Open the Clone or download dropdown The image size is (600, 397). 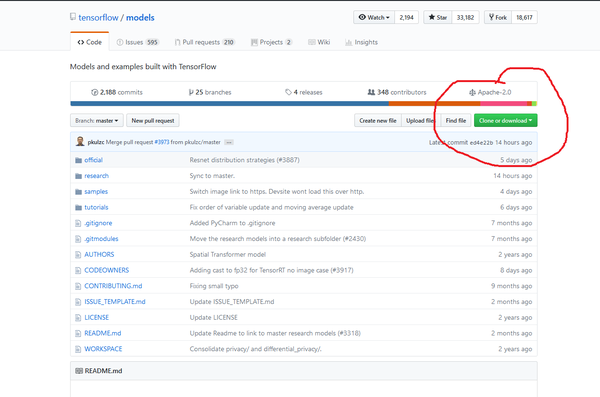(x=505, y=121)
